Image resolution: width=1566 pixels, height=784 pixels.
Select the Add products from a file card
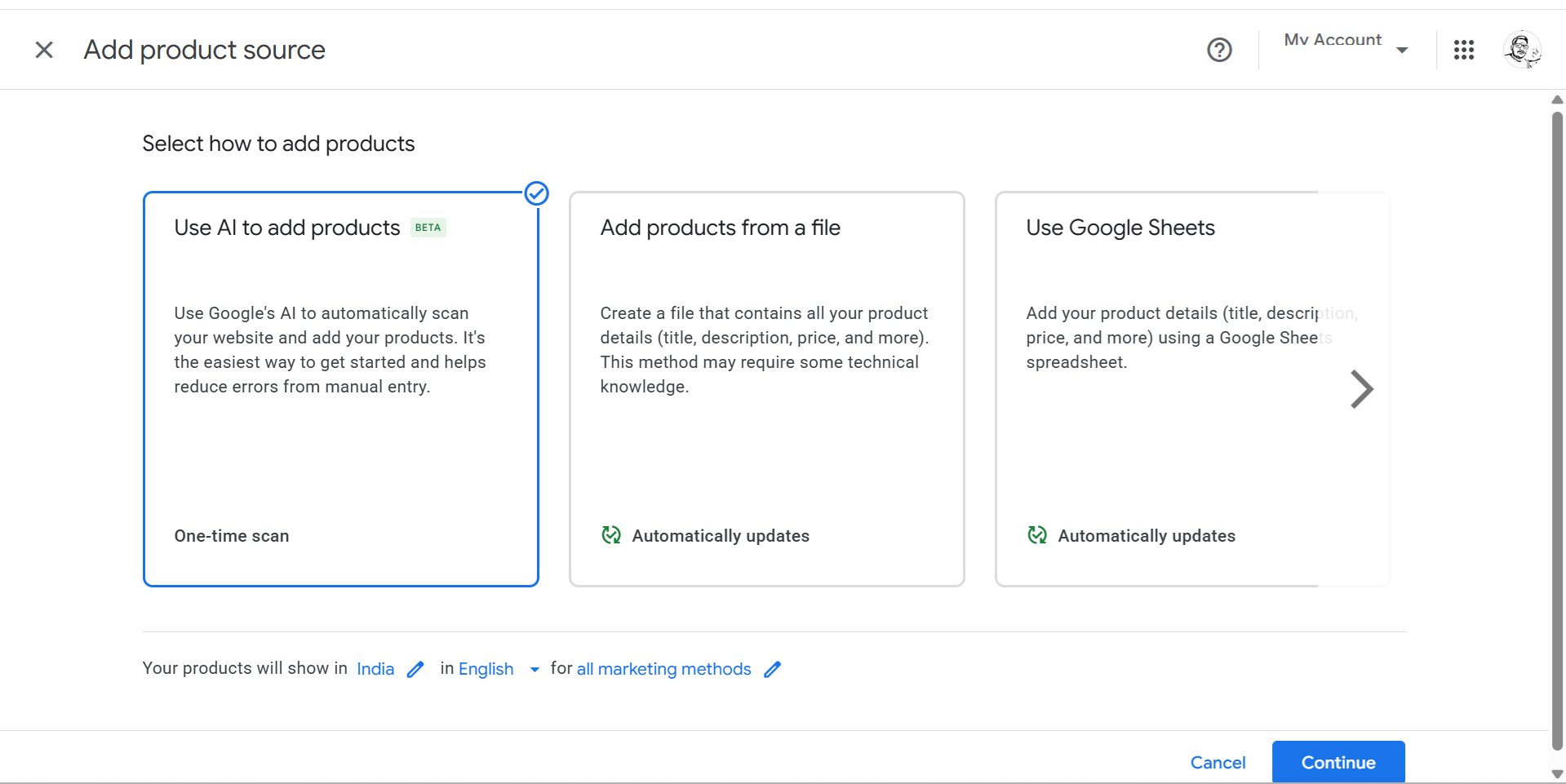pos(767,389)
